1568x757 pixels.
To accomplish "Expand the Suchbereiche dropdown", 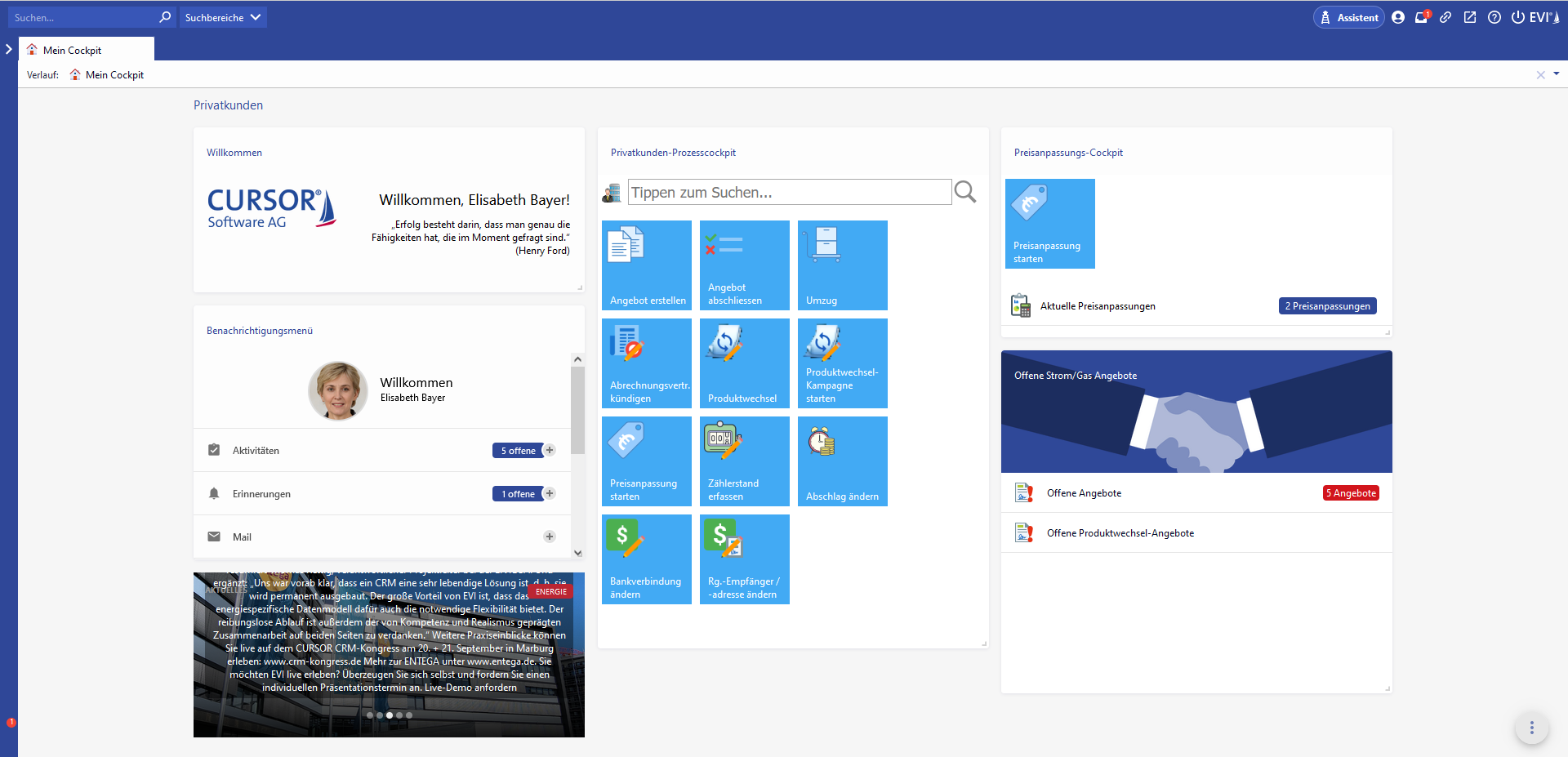I will 222,17.
